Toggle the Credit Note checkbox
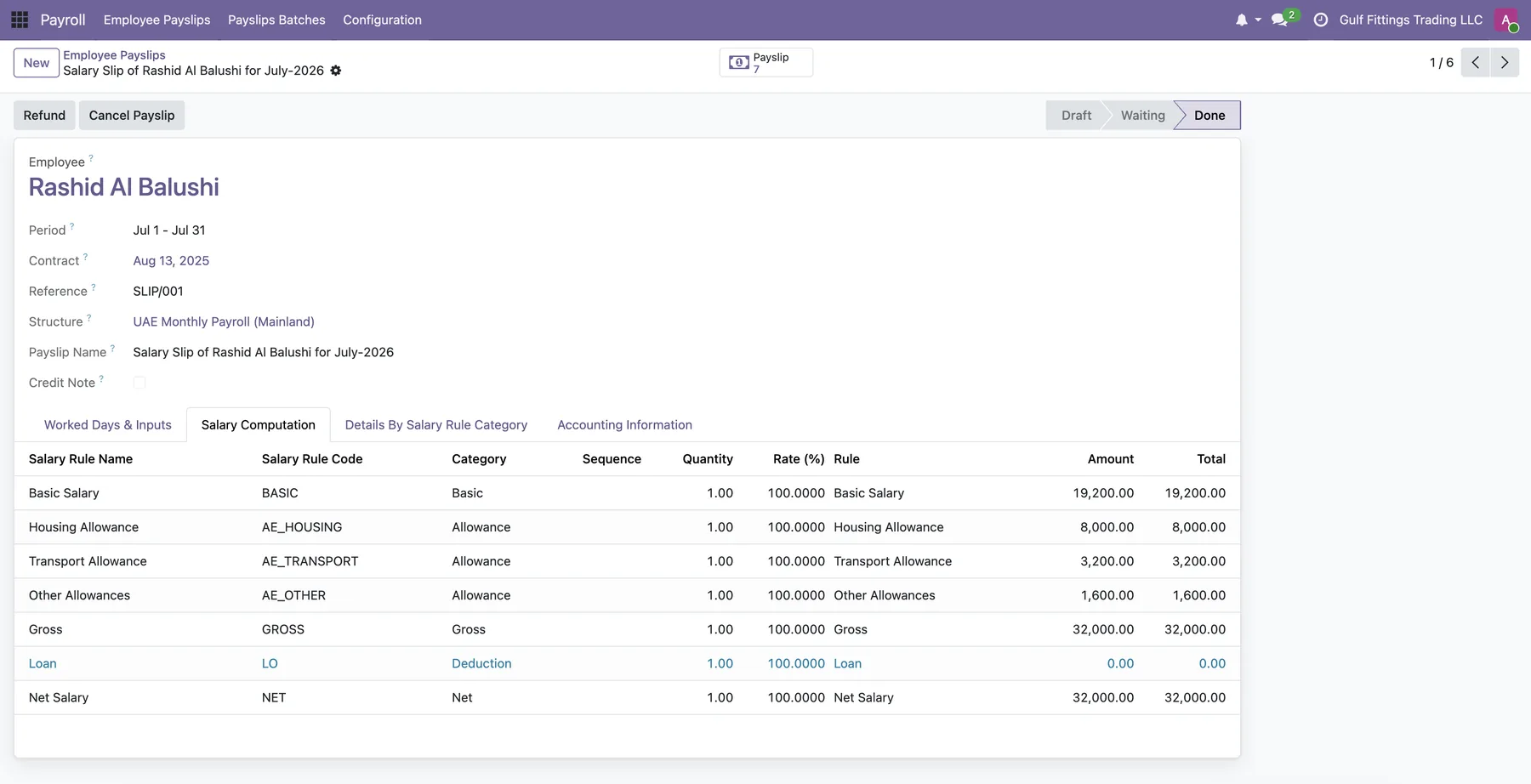The width and height of the screenshot is (1531, 784). coord(139,383)
